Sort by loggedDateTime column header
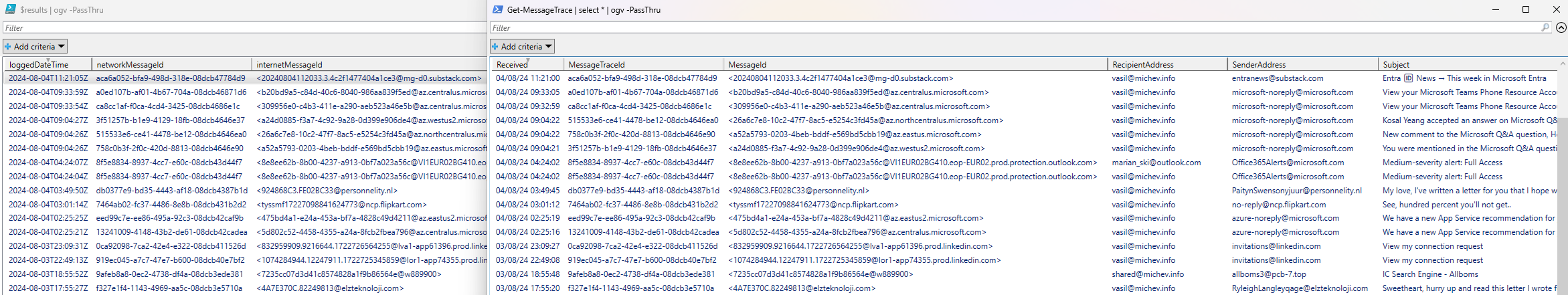This screenshot has height=295, width=1568. click(x=39, y=65)
